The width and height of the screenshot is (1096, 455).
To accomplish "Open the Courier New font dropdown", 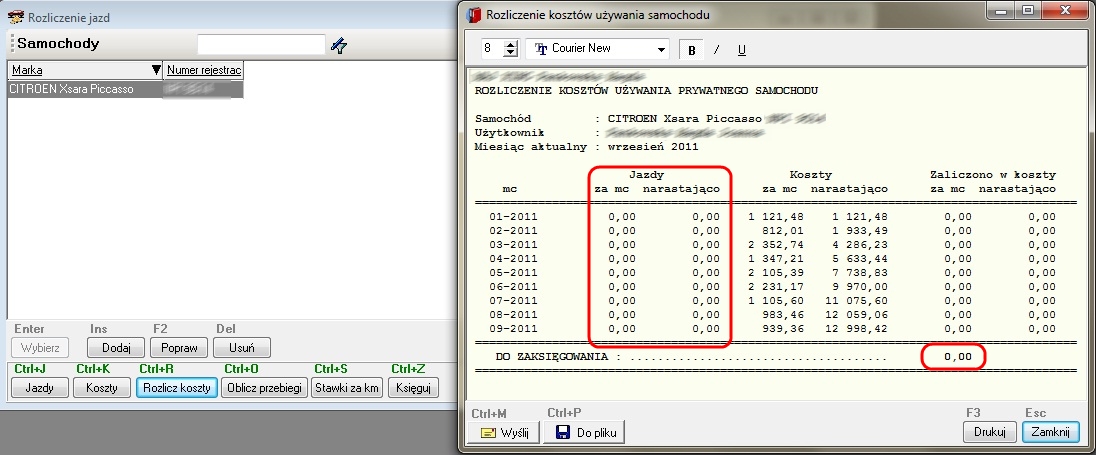I will [x=662, y=50].
